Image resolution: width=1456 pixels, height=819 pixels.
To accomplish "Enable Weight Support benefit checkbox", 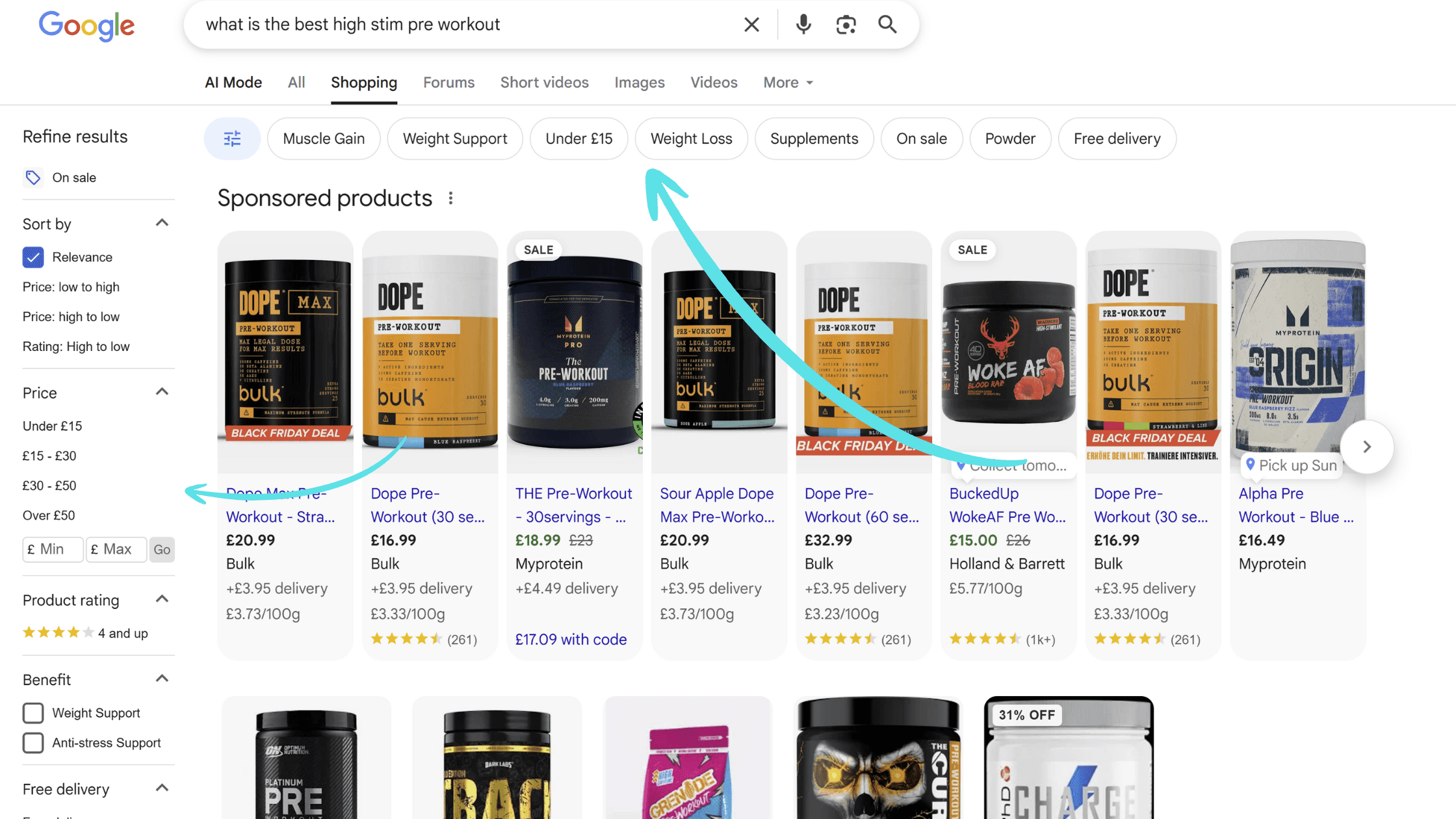I will click(33, 713).
